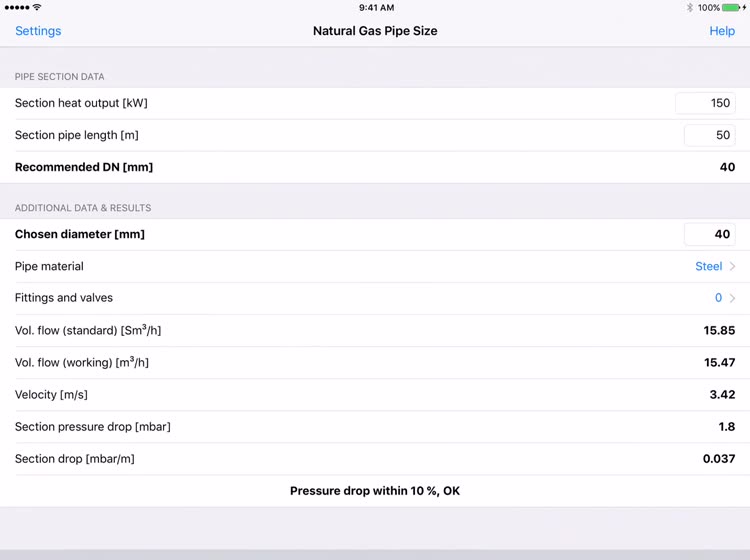750x560 pixels.
Task: Edit the Section pipe length field
Action: point(710,135)
